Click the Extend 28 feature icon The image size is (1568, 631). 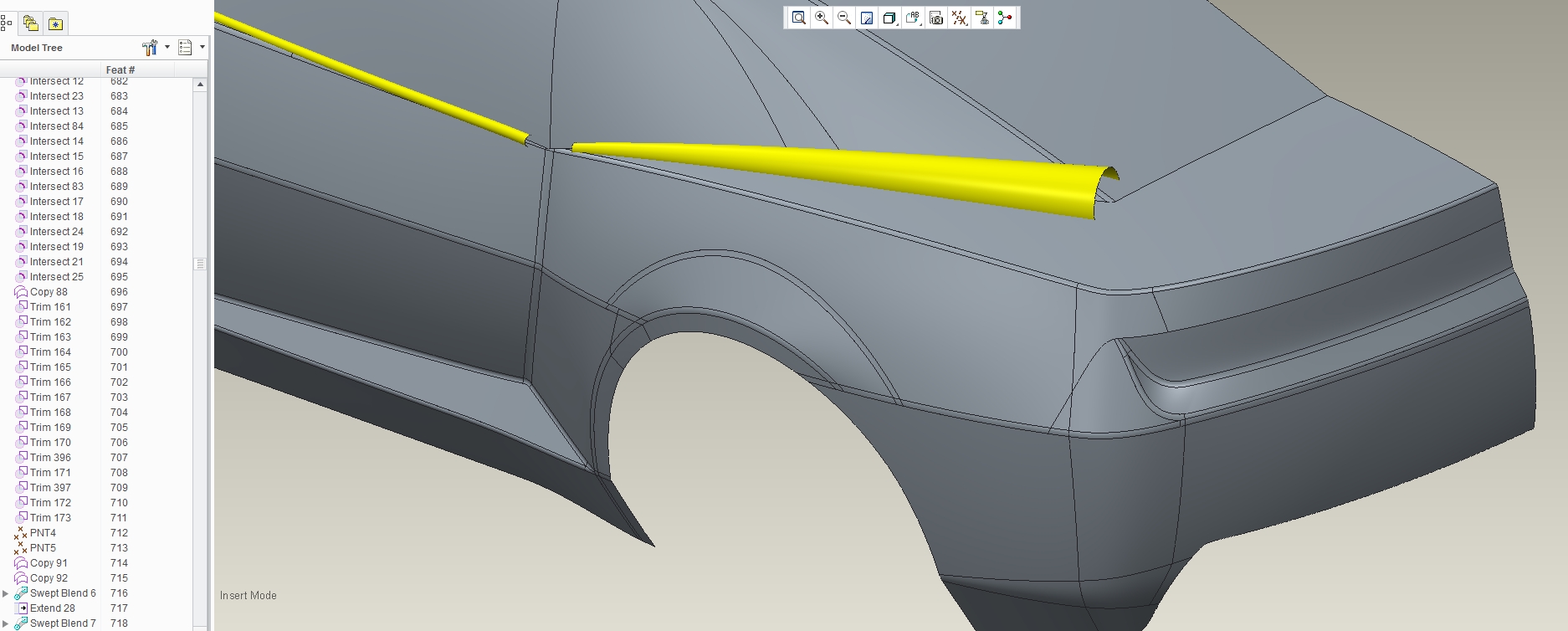(22, 608)
